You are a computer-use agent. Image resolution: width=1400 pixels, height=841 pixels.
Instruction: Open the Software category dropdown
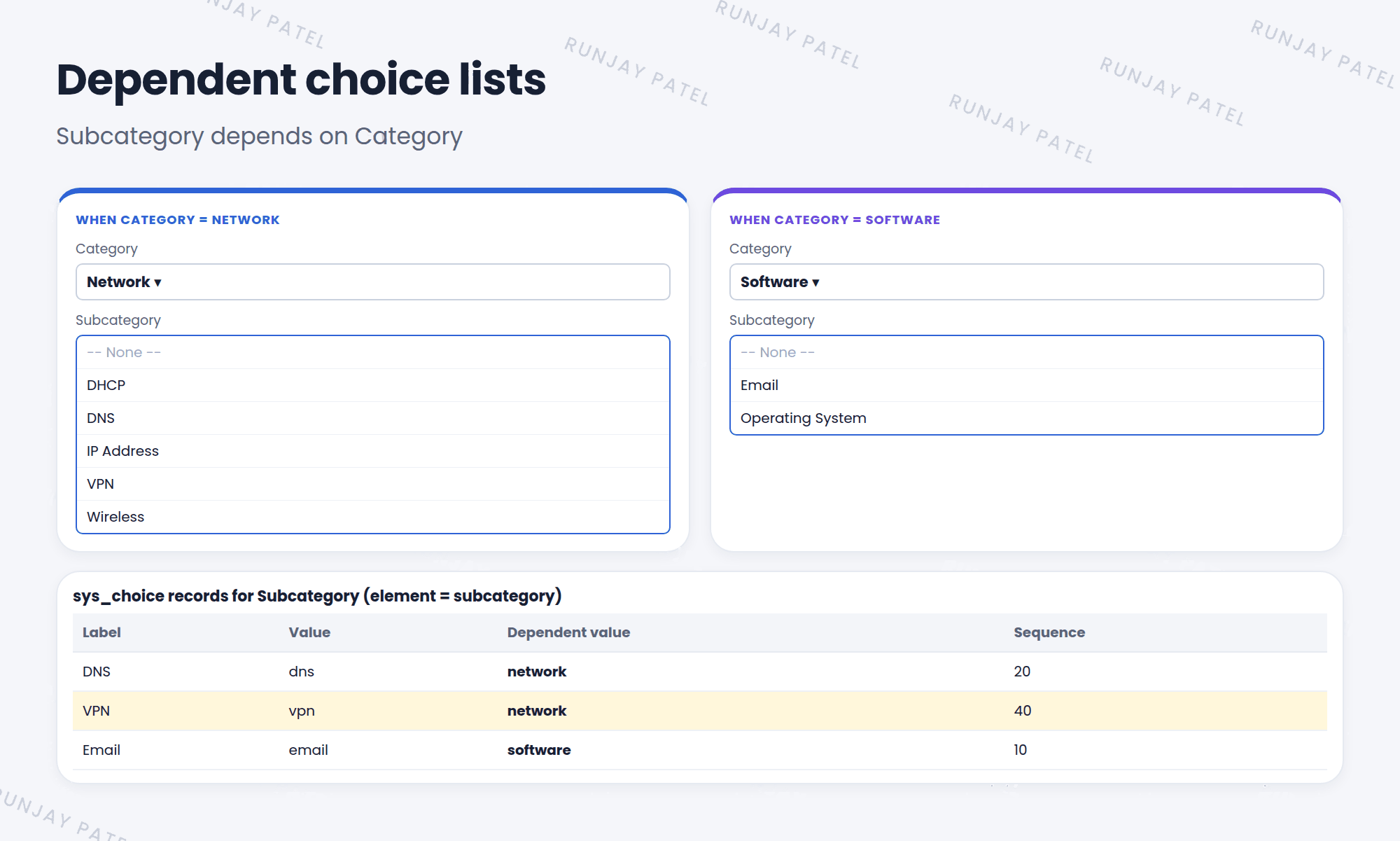1026,282
